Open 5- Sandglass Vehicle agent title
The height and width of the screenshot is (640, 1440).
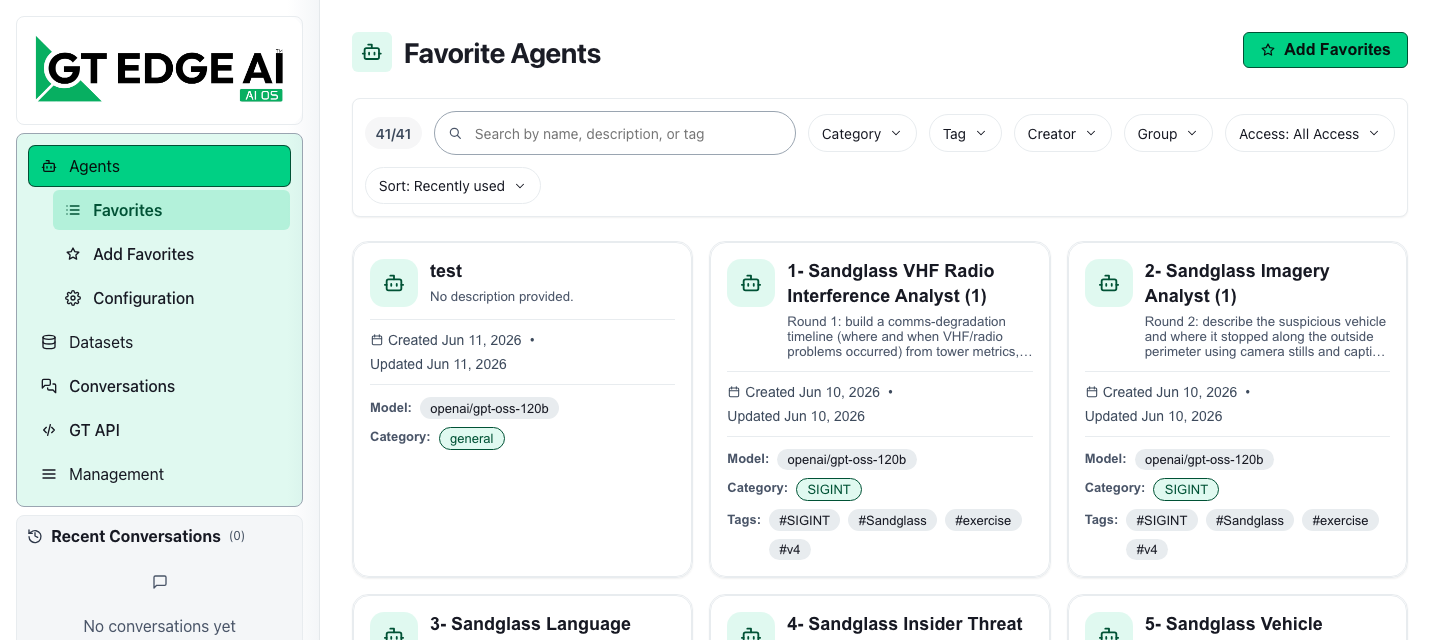(x=1234, y=624)
